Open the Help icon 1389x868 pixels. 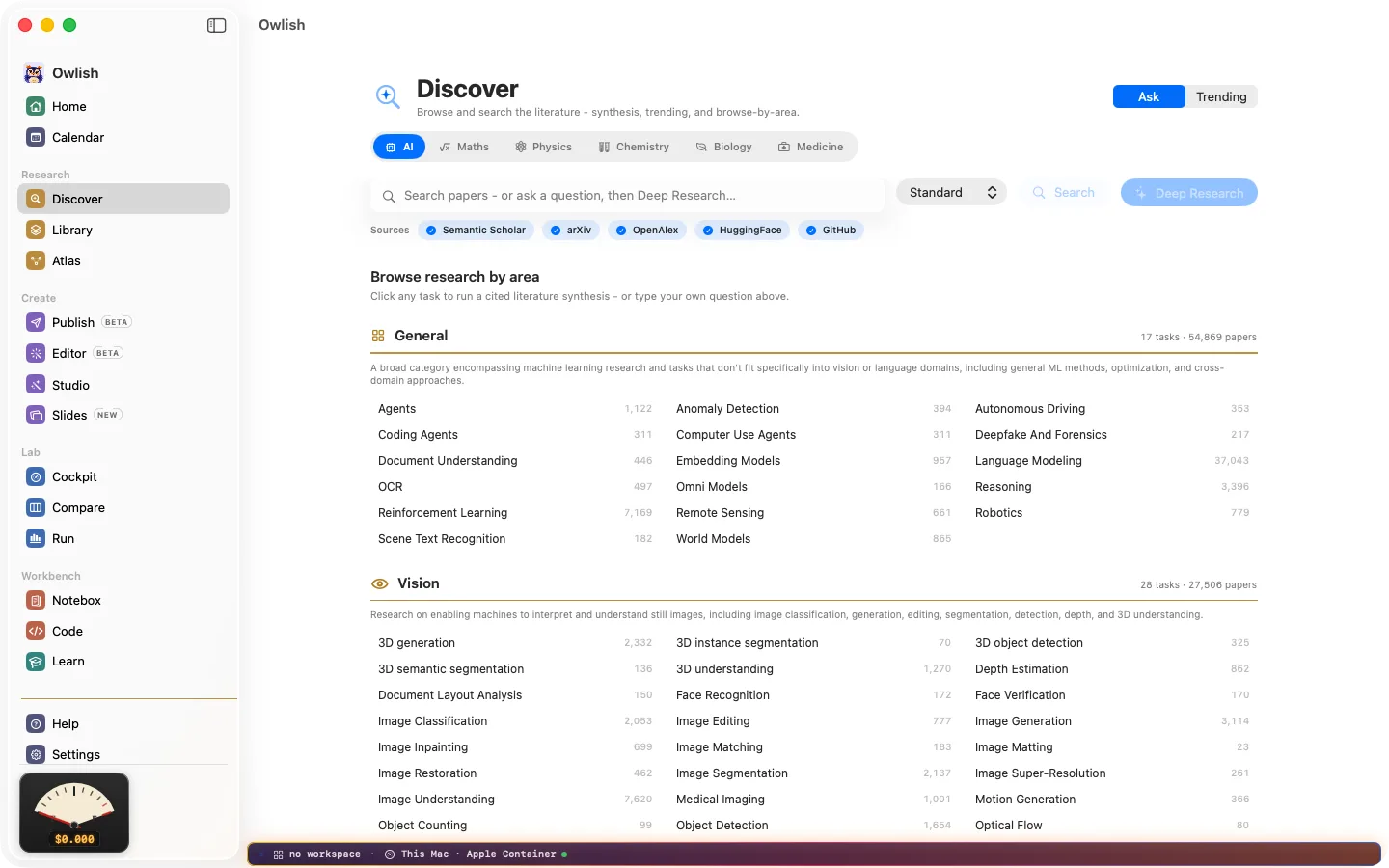pyautogui.click(x=36, y=723)
